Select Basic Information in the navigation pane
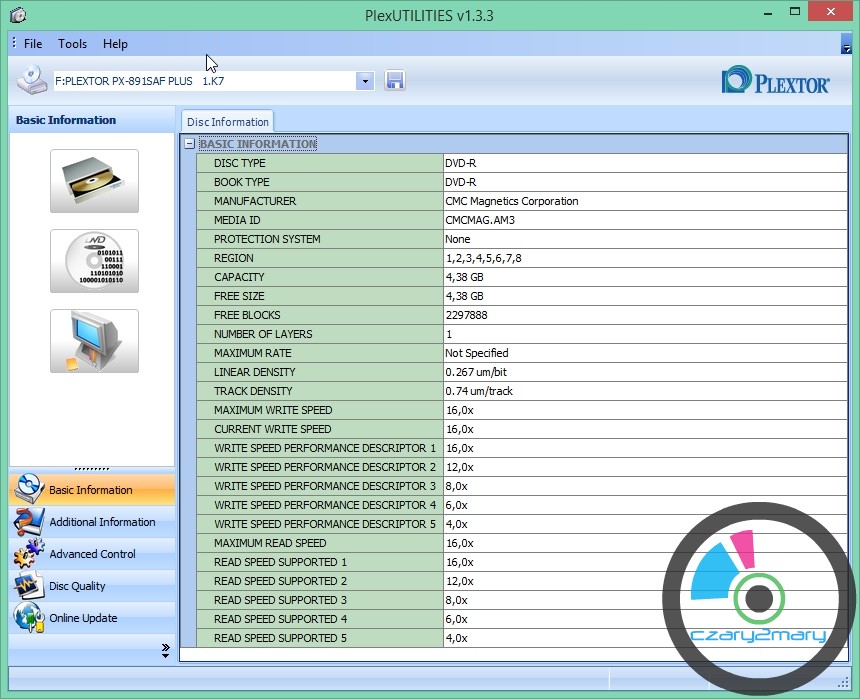This screenshot has height=699, width=860. [90, 490]
